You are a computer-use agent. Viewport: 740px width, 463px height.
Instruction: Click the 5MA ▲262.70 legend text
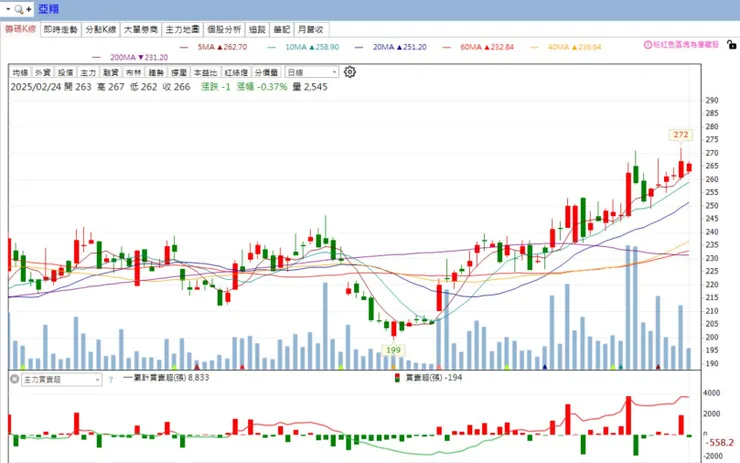222,47
